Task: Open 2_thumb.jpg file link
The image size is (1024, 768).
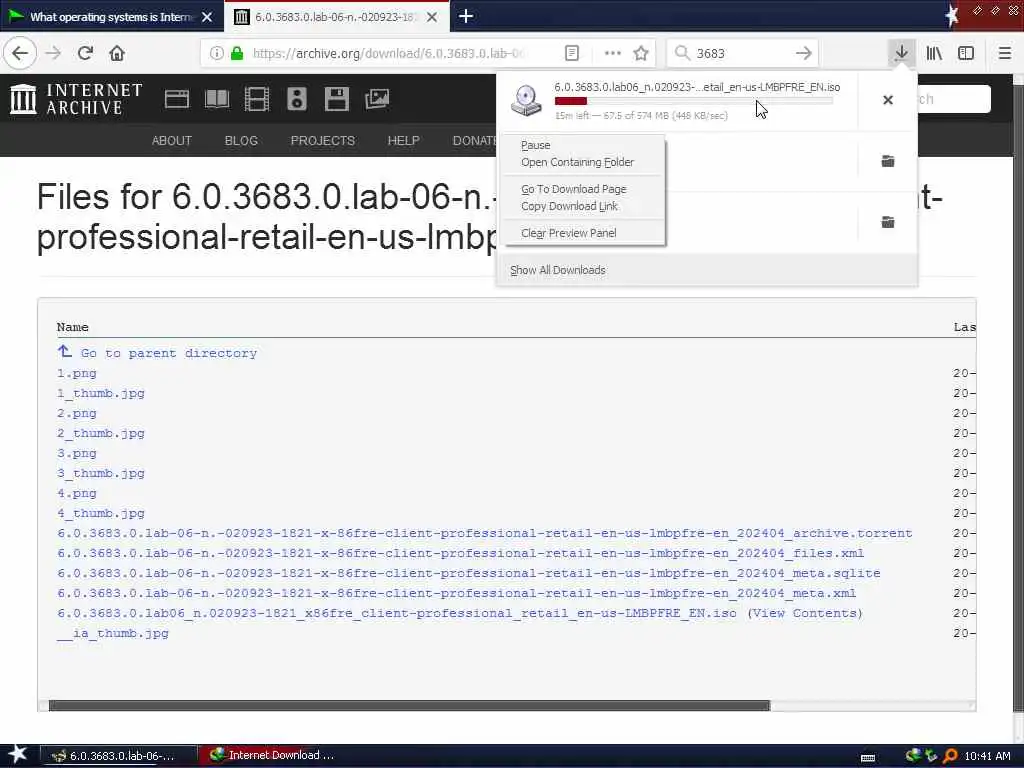Action: [x=101, y=433]
